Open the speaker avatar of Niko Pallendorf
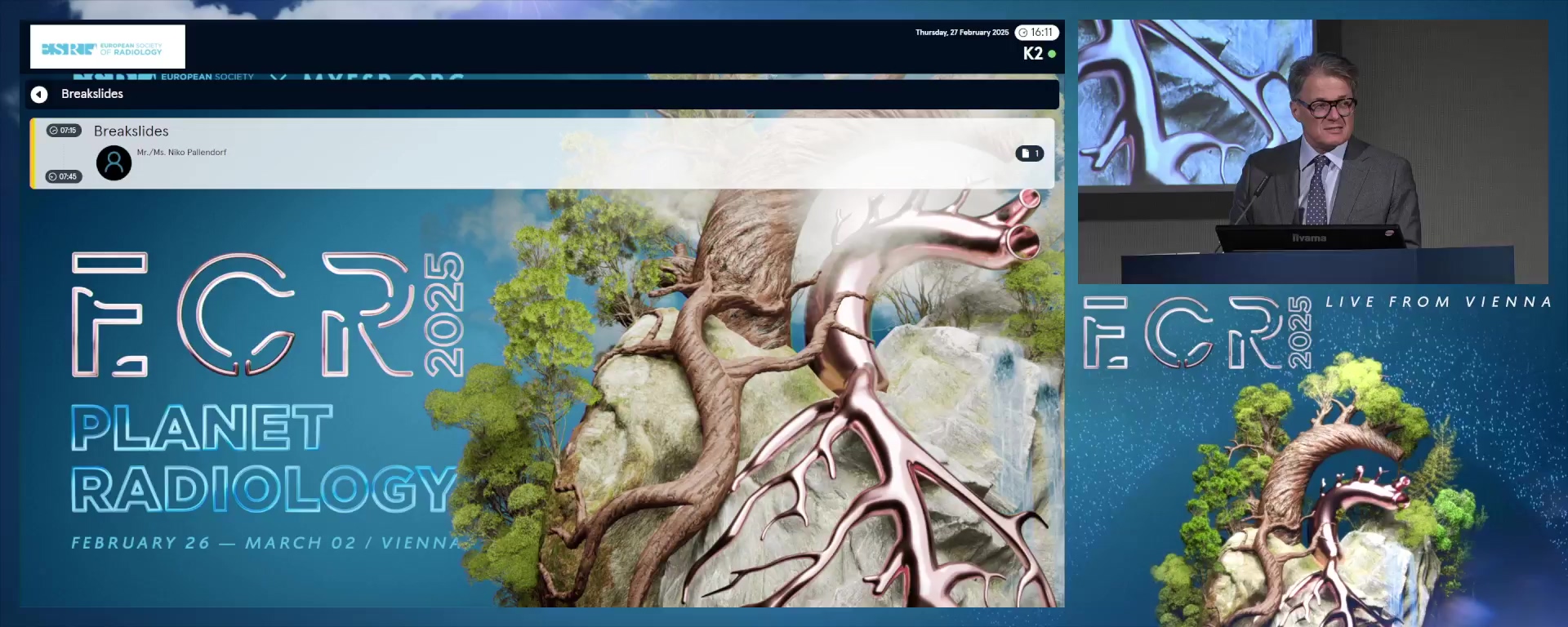The width and height of the screenshot is (1568, 627). coord(114,162)
